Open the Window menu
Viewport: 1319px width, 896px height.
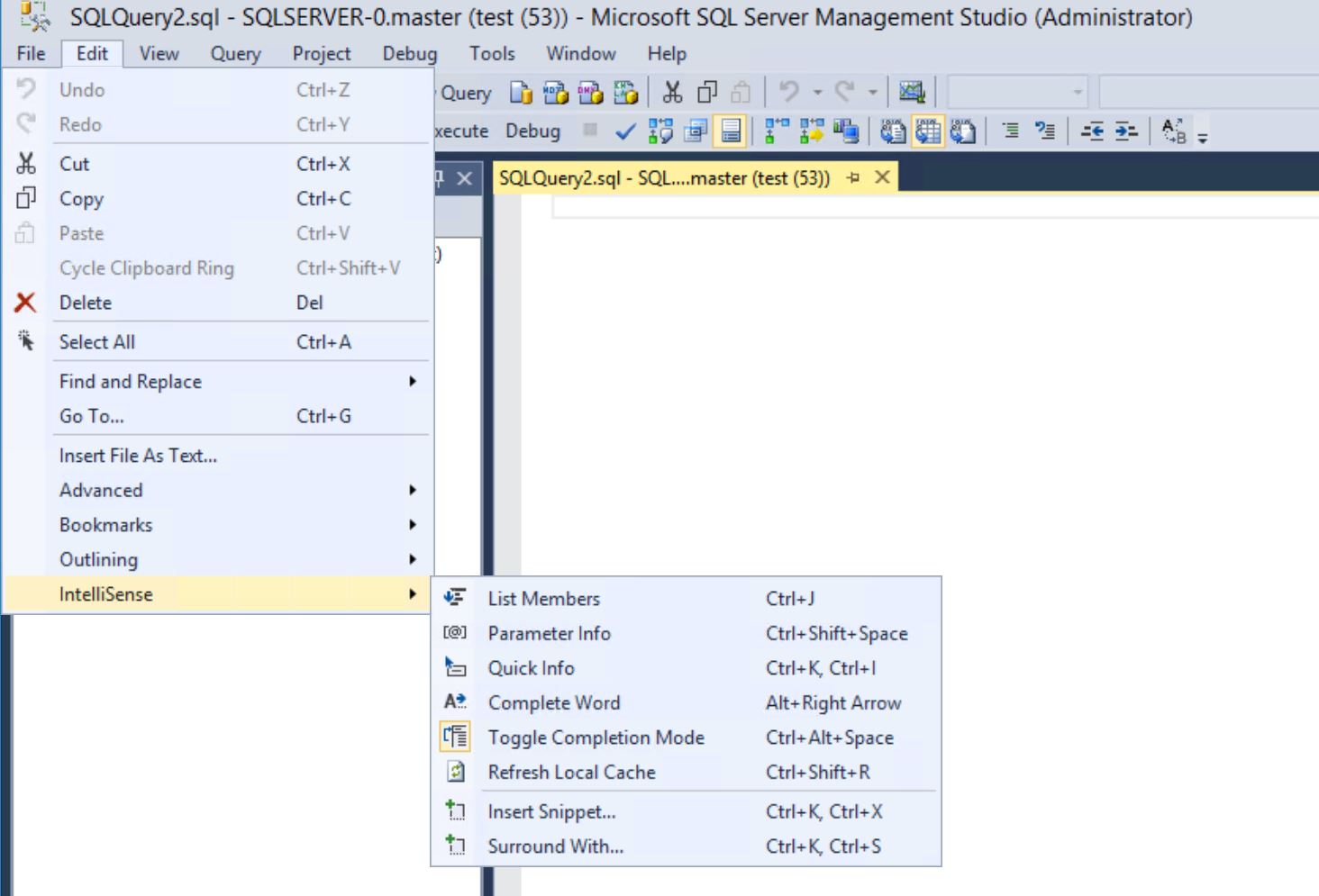click(581, 53)
